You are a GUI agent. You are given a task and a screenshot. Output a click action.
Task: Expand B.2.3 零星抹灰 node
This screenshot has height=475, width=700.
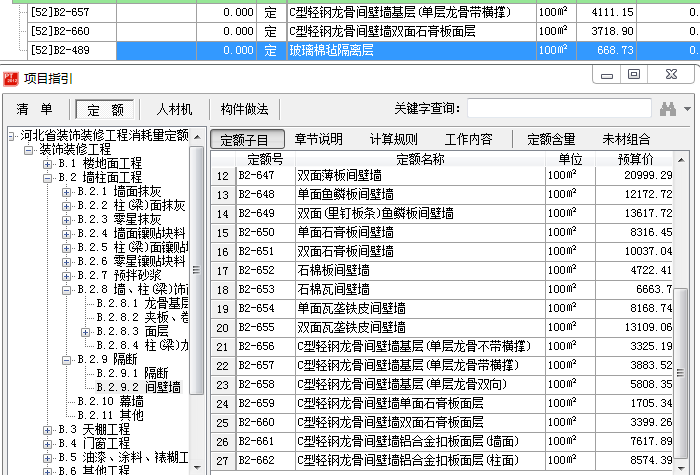(x=66, y=220)
